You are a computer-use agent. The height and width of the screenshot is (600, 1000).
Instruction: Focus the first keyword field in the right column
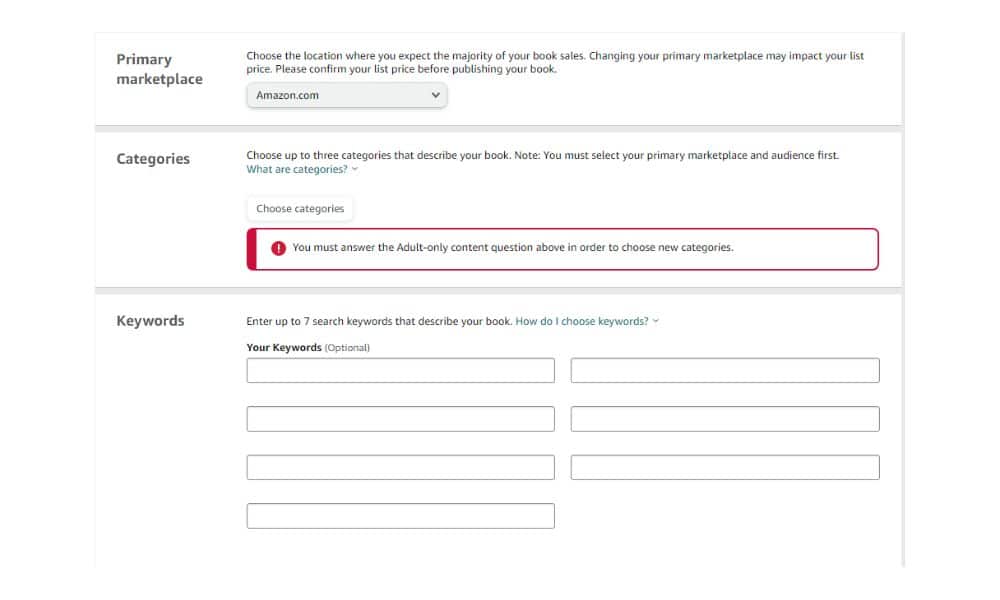click(x=725, y=370)
